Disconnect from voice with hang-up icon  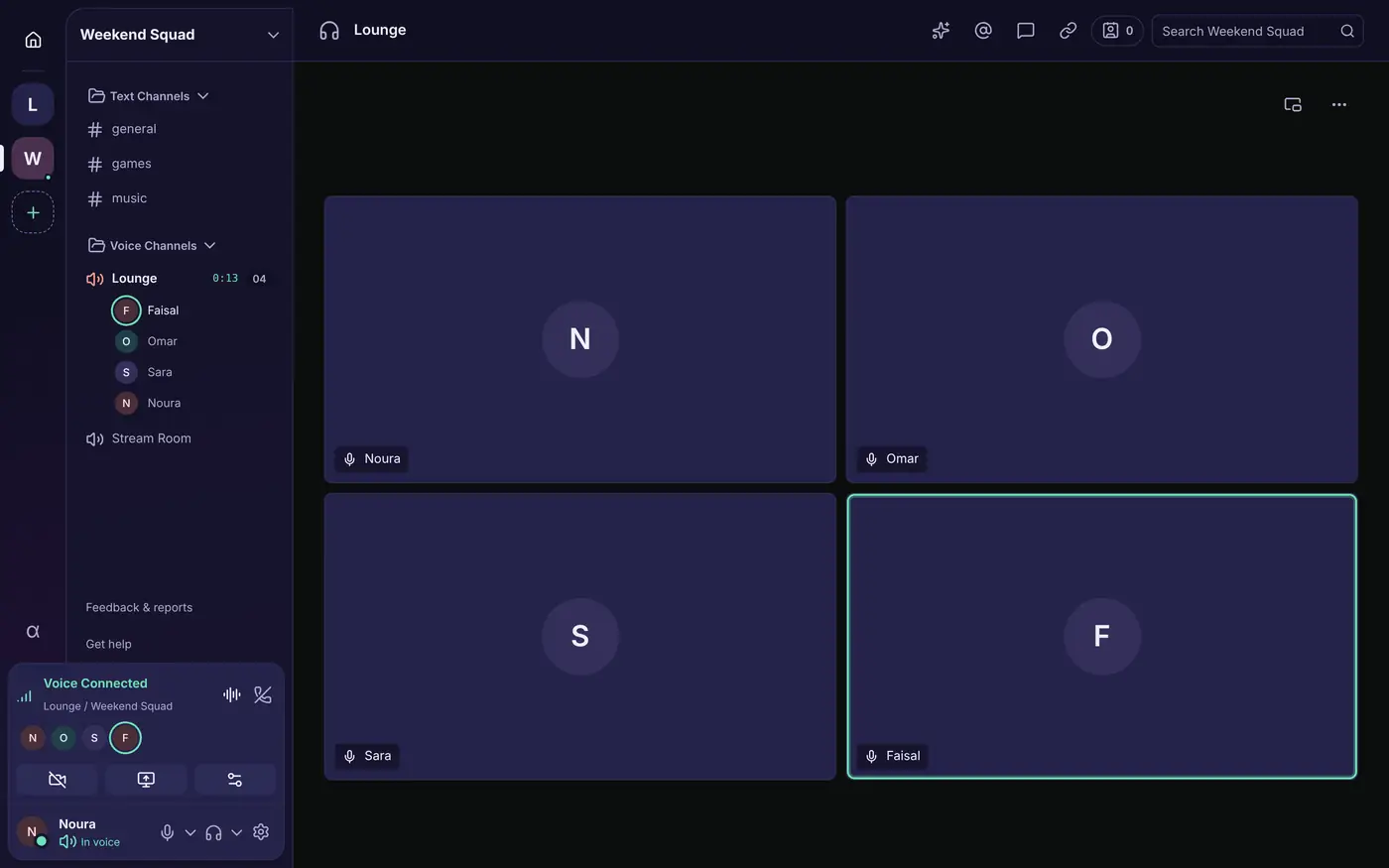263,694
